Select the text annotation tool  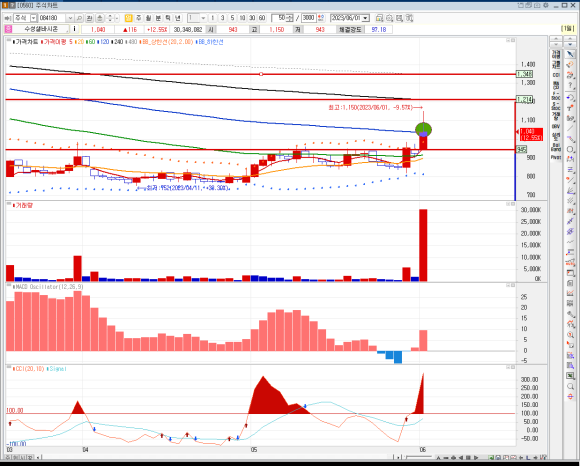[x=570, y=107]
